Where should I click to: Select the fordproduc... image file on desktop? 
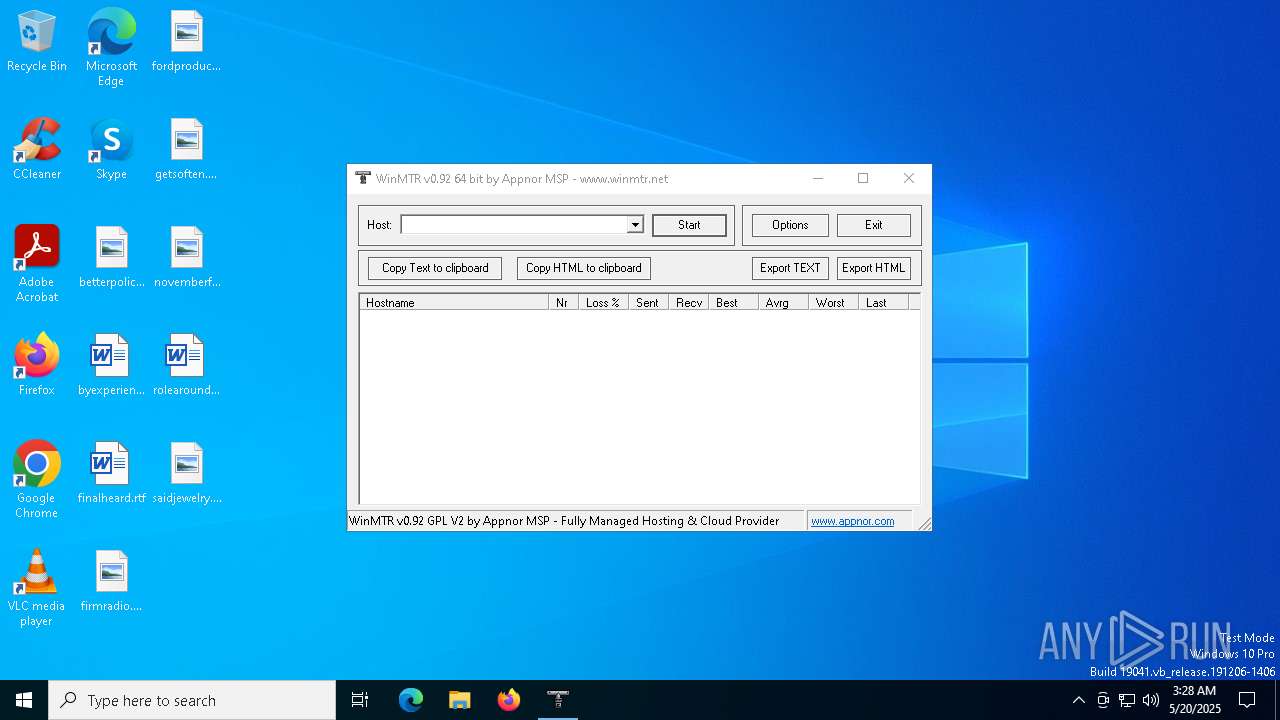[x=186, y=42]
